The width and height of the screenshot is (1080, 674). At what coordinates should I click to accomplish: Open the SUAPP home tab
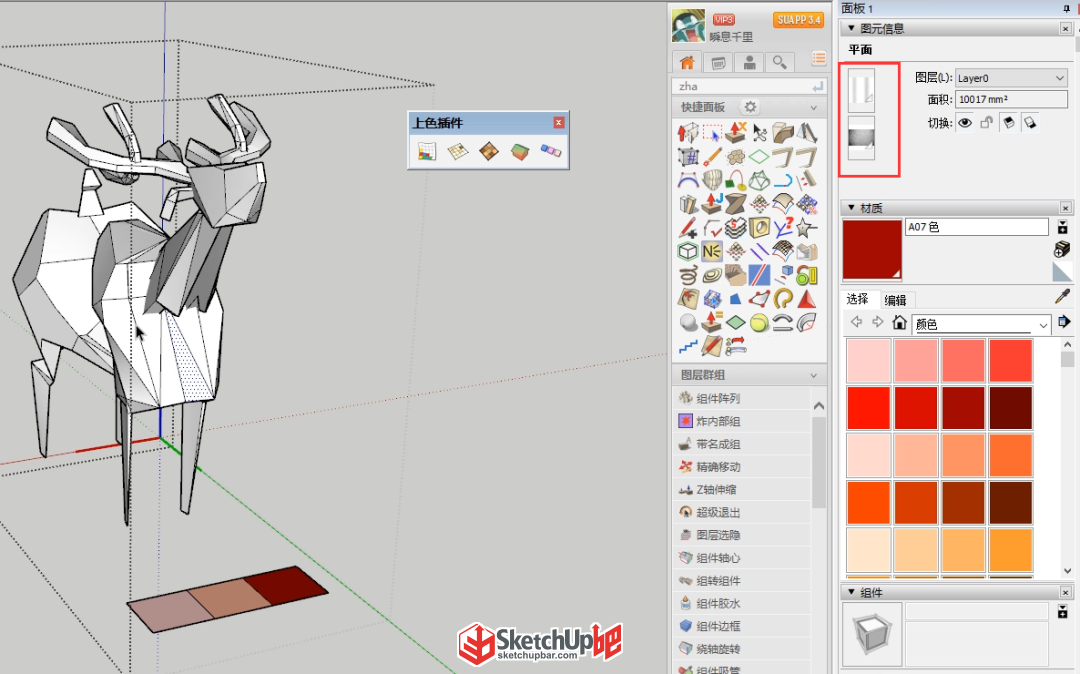687,63
